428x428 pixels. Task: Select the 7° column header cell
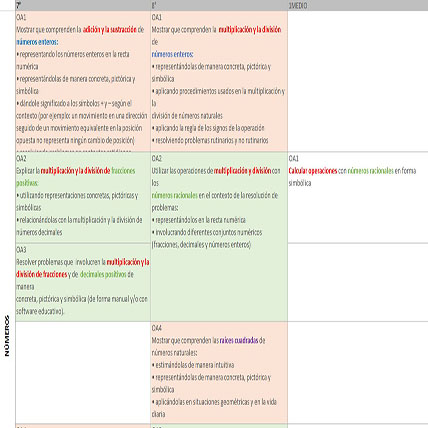pos(83,5)
